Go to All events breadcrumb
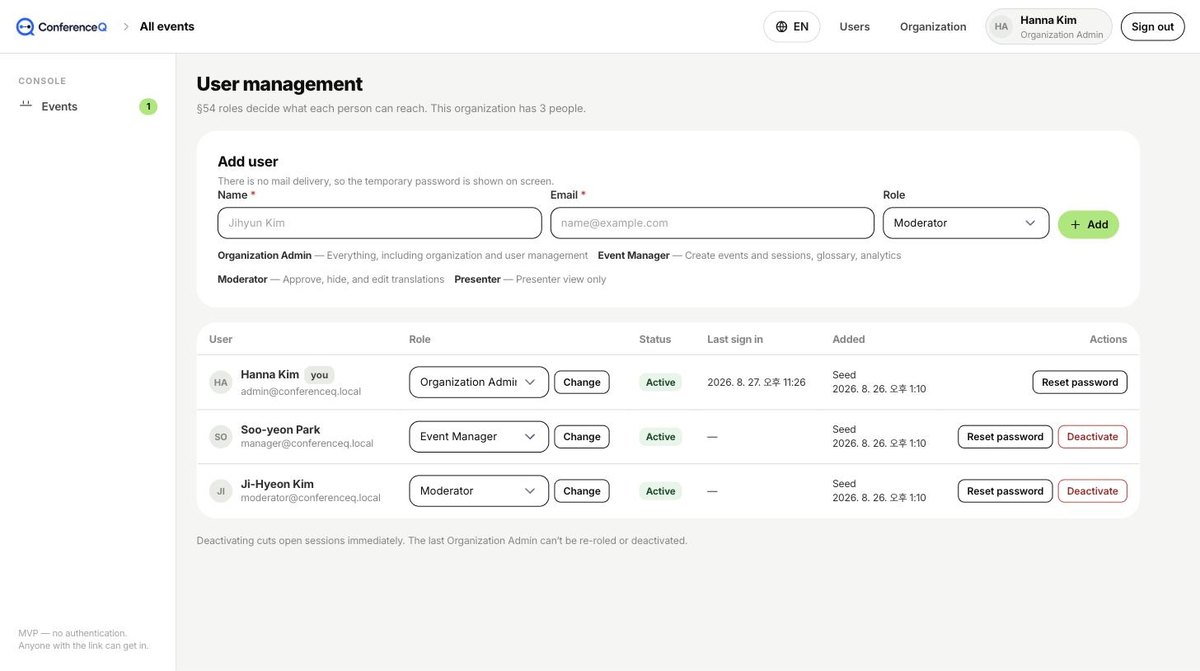 click(x=167, y=27)
